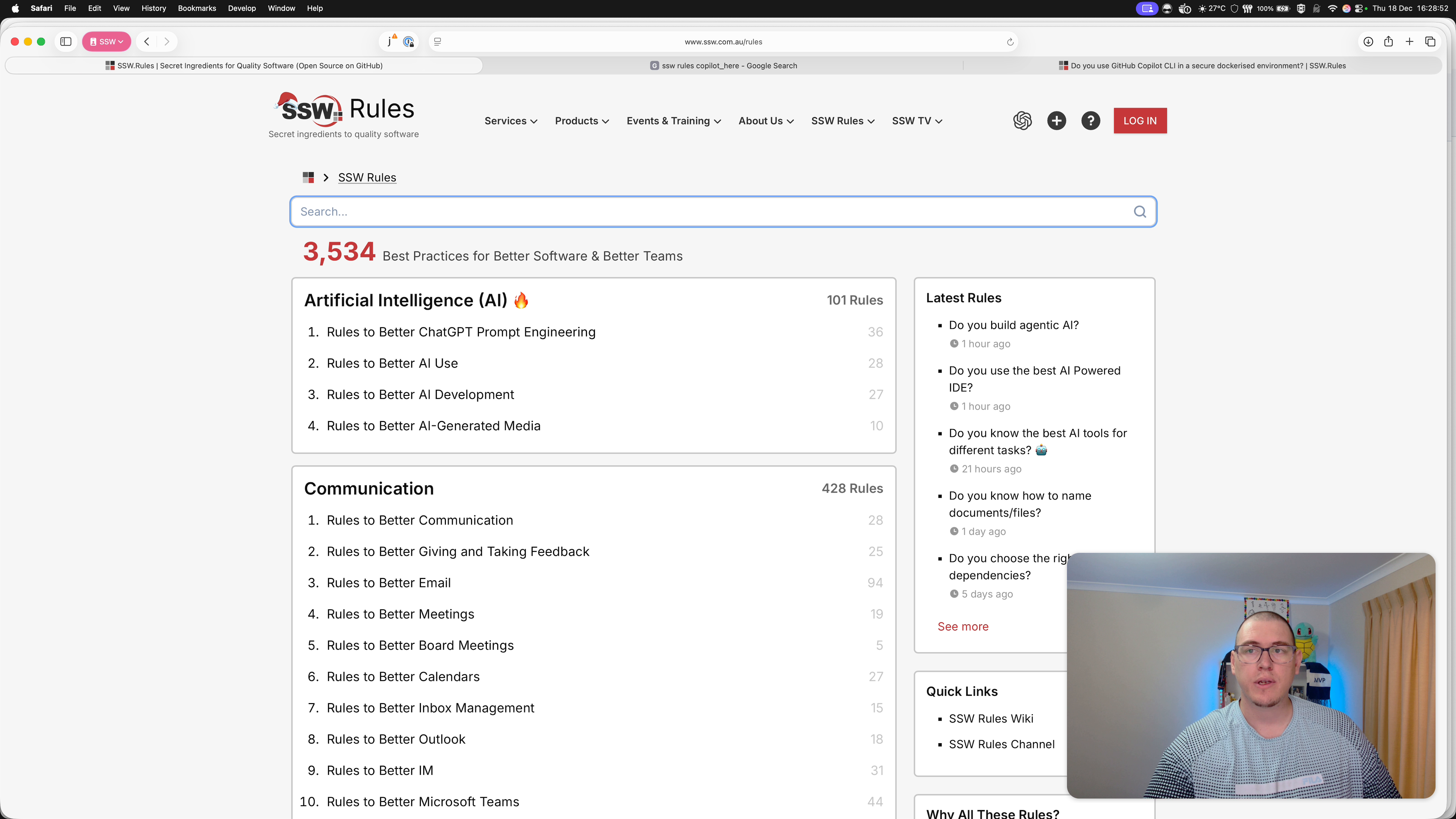
Task: Click the Wi-Fi icon in menu bar
Action: coord(1332,8)
